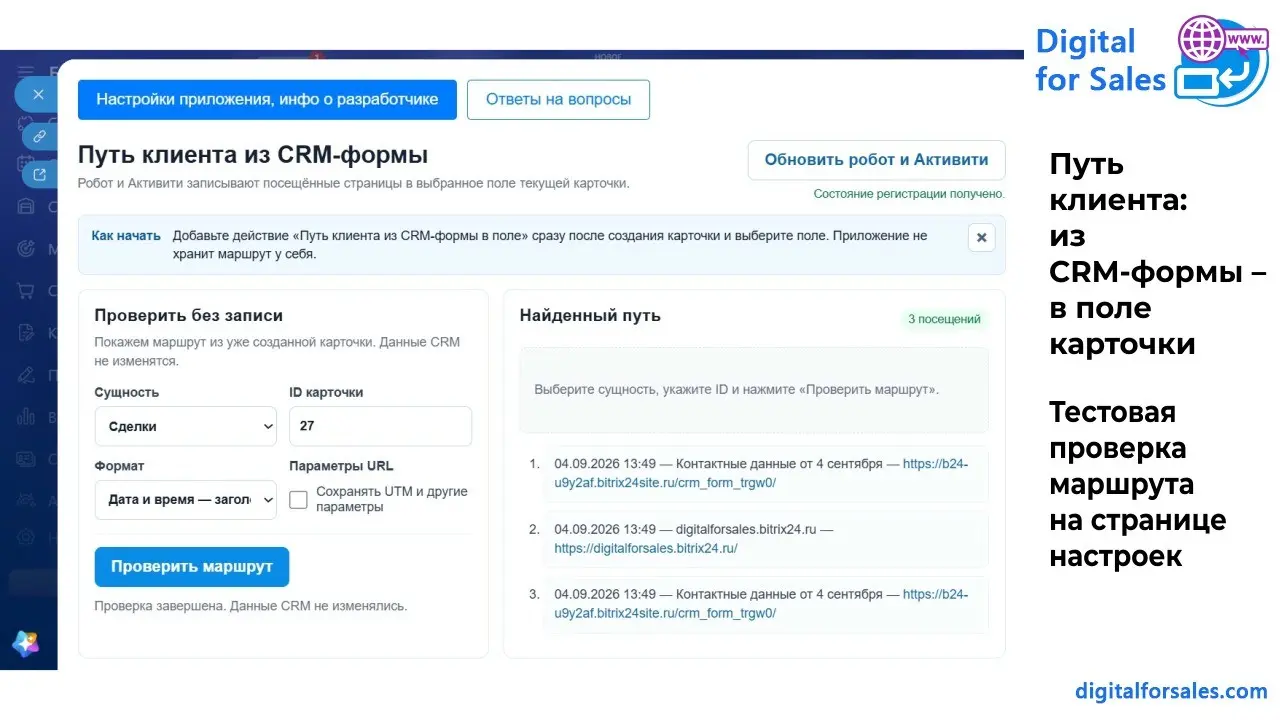The width and height of the screenshot is (1280, 720).
Task: Click 'Состояние регистрации получено.' status text
Action: pyautogui.click(x=909, y=194)
